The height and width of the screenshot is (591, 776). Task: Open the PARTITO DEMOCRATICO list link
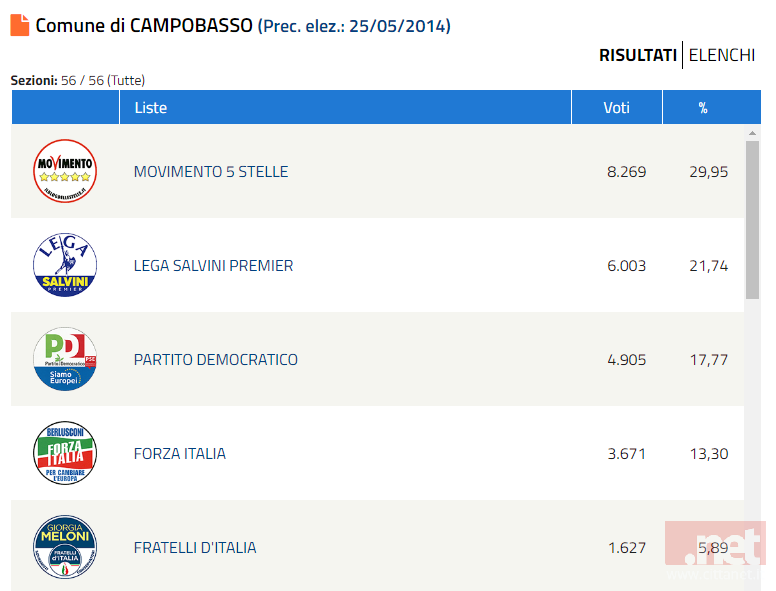click(216, 360)
